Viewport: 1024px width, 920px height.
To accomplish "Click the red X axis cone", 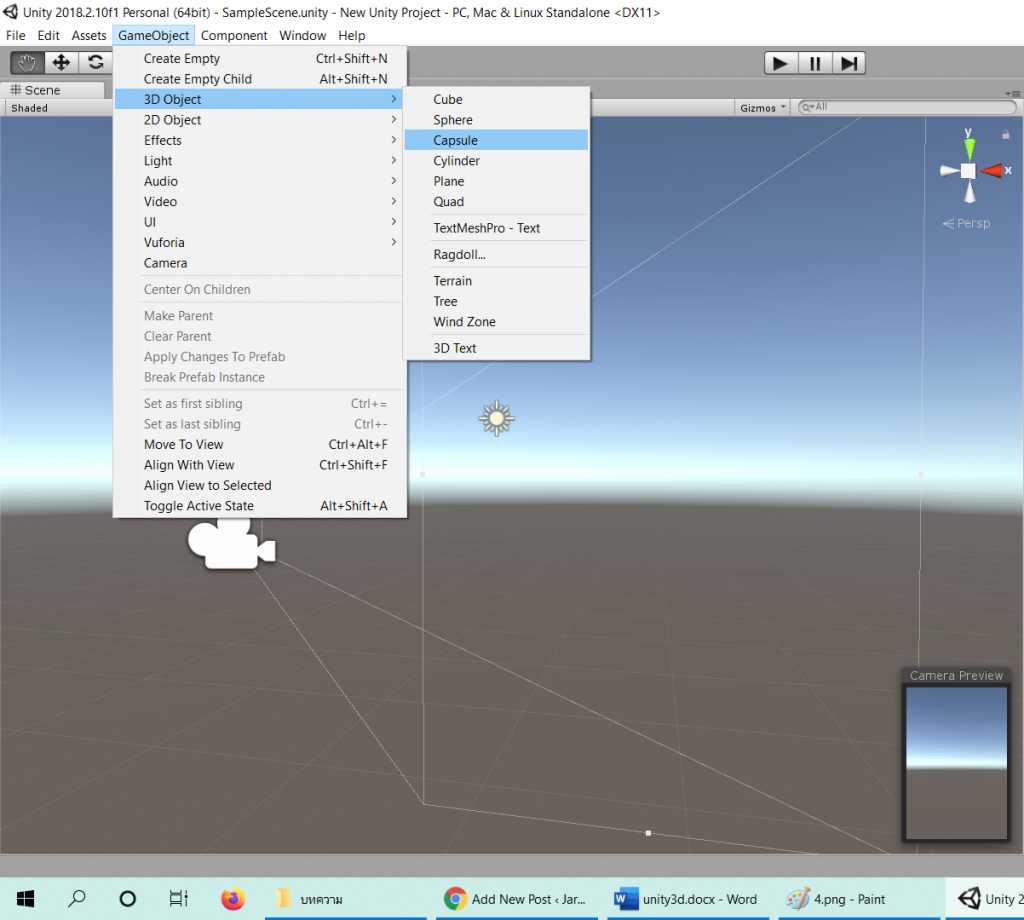I will [x=992, y=171].
